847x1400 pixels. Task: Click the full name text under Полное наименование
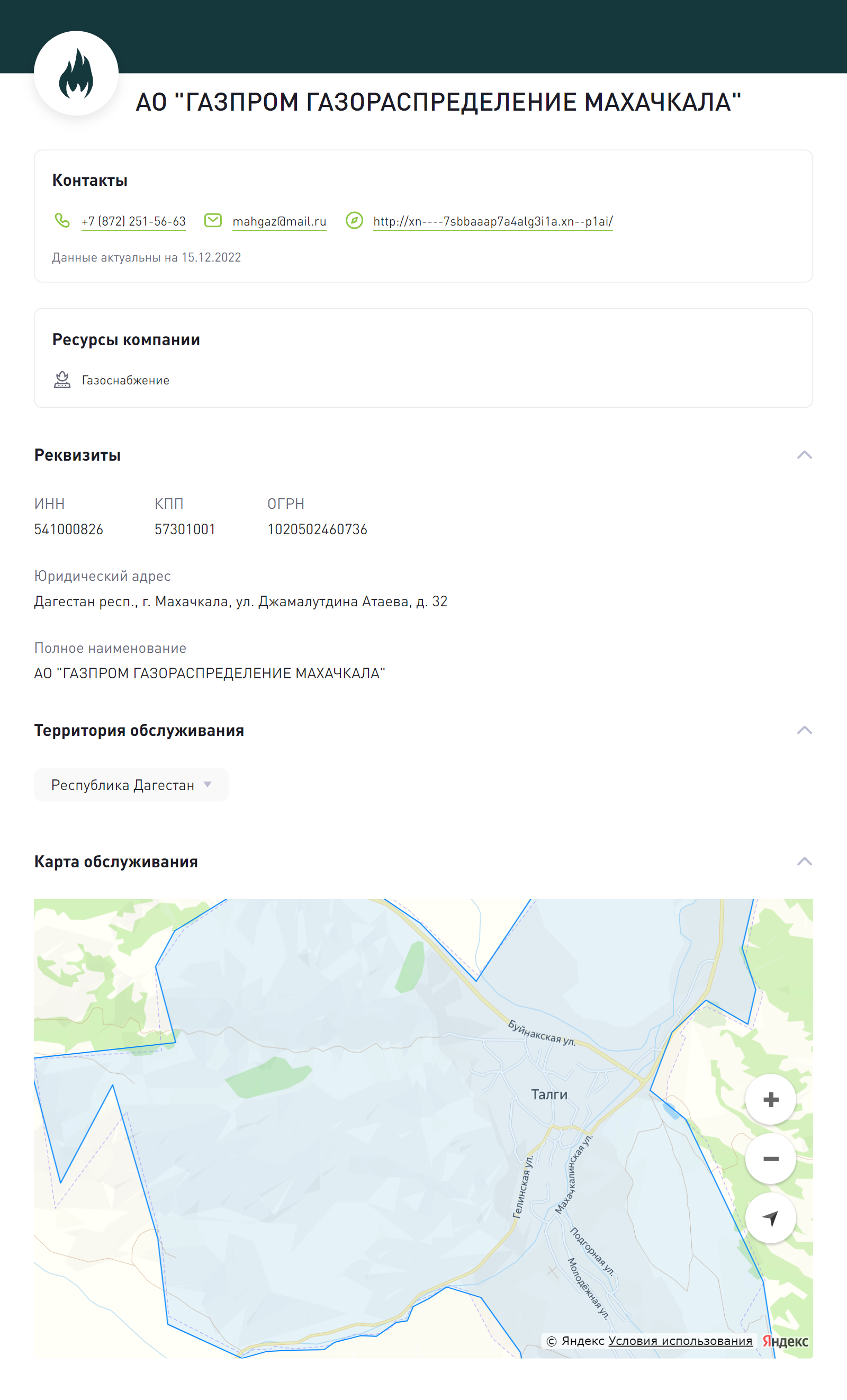click(210, 674)
